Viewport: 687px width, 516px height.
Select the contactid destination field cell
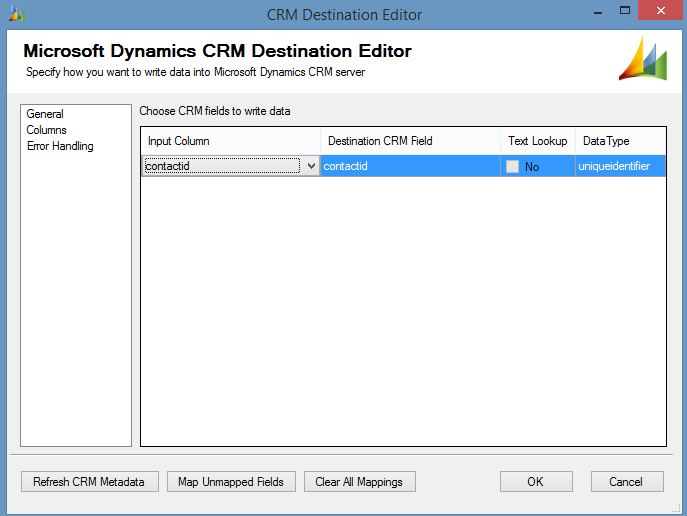tap(410, 166)
